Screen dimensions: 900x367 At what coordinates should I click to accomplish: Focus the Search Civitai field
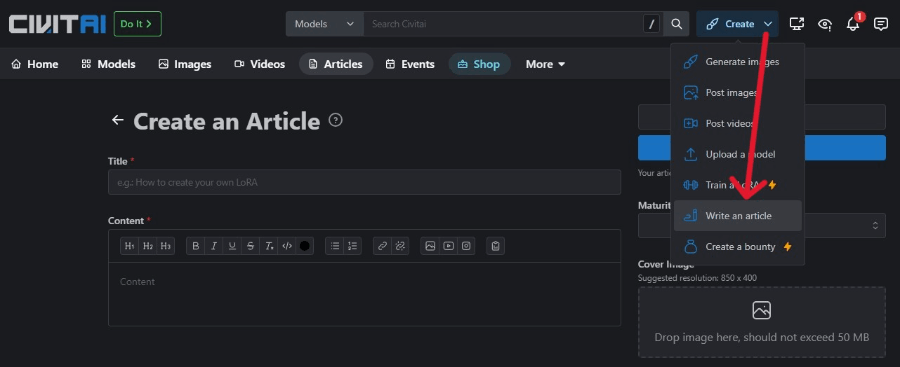(503, 24)
